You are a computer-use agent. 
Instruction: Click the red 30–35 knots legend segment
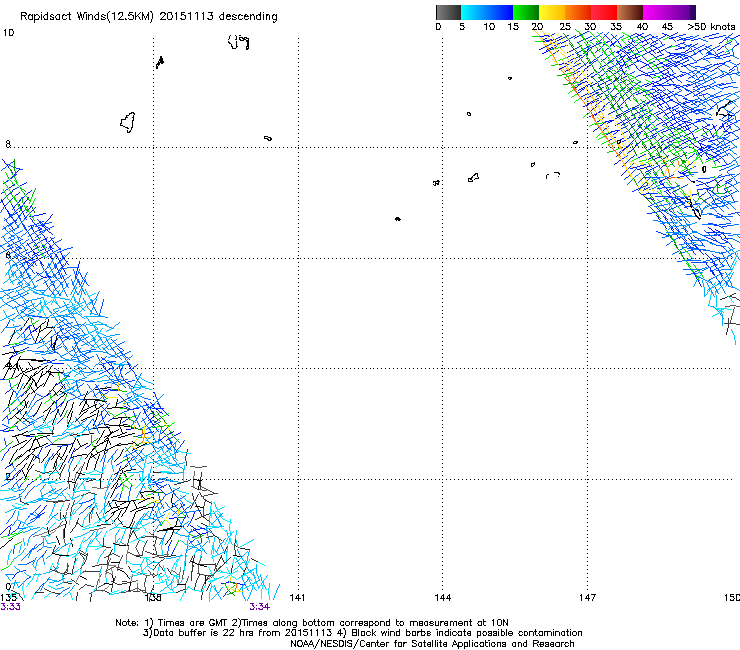[604, 12]
